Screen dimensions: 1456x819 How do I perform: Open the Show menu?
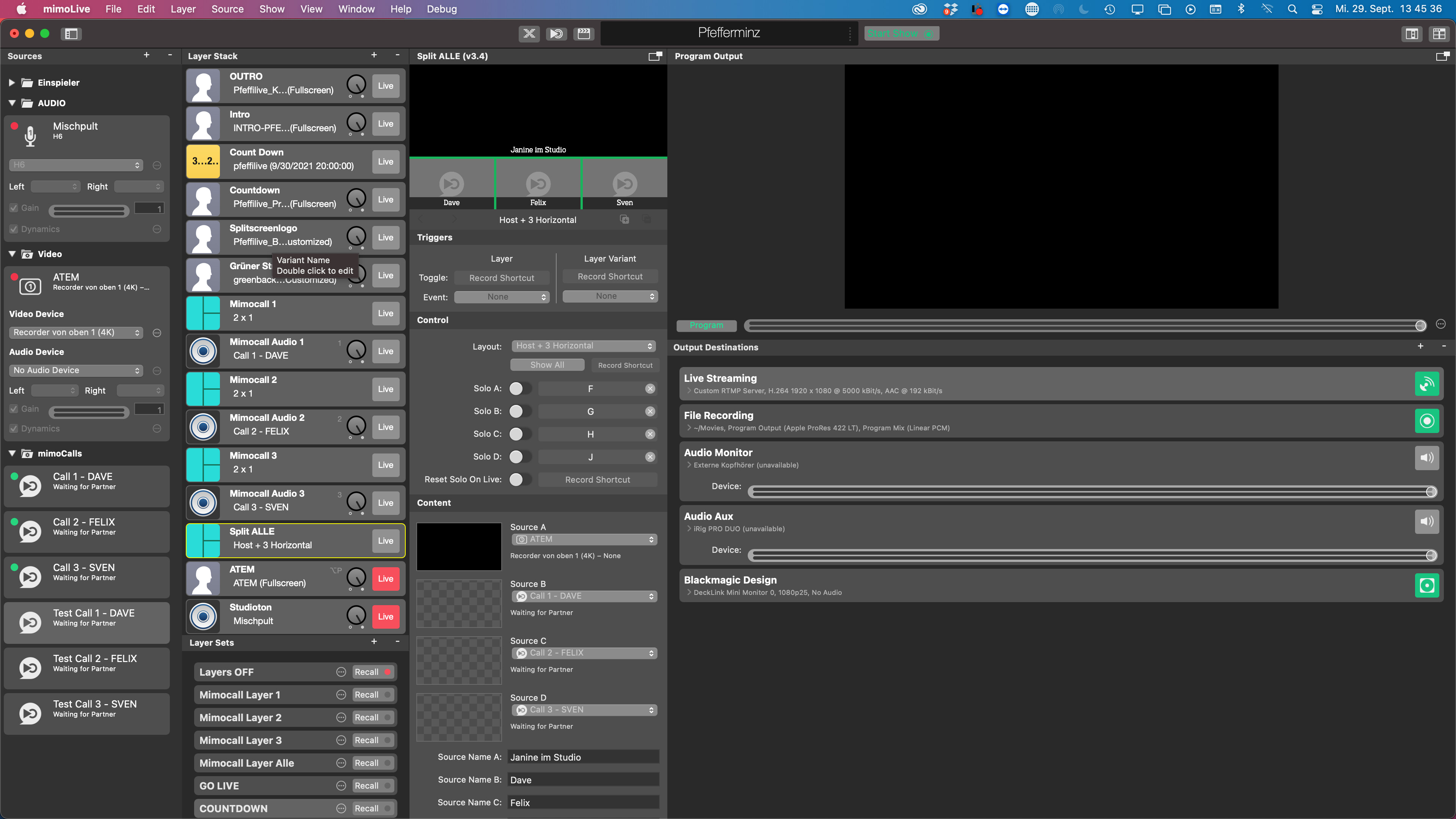tap(271, 9)
